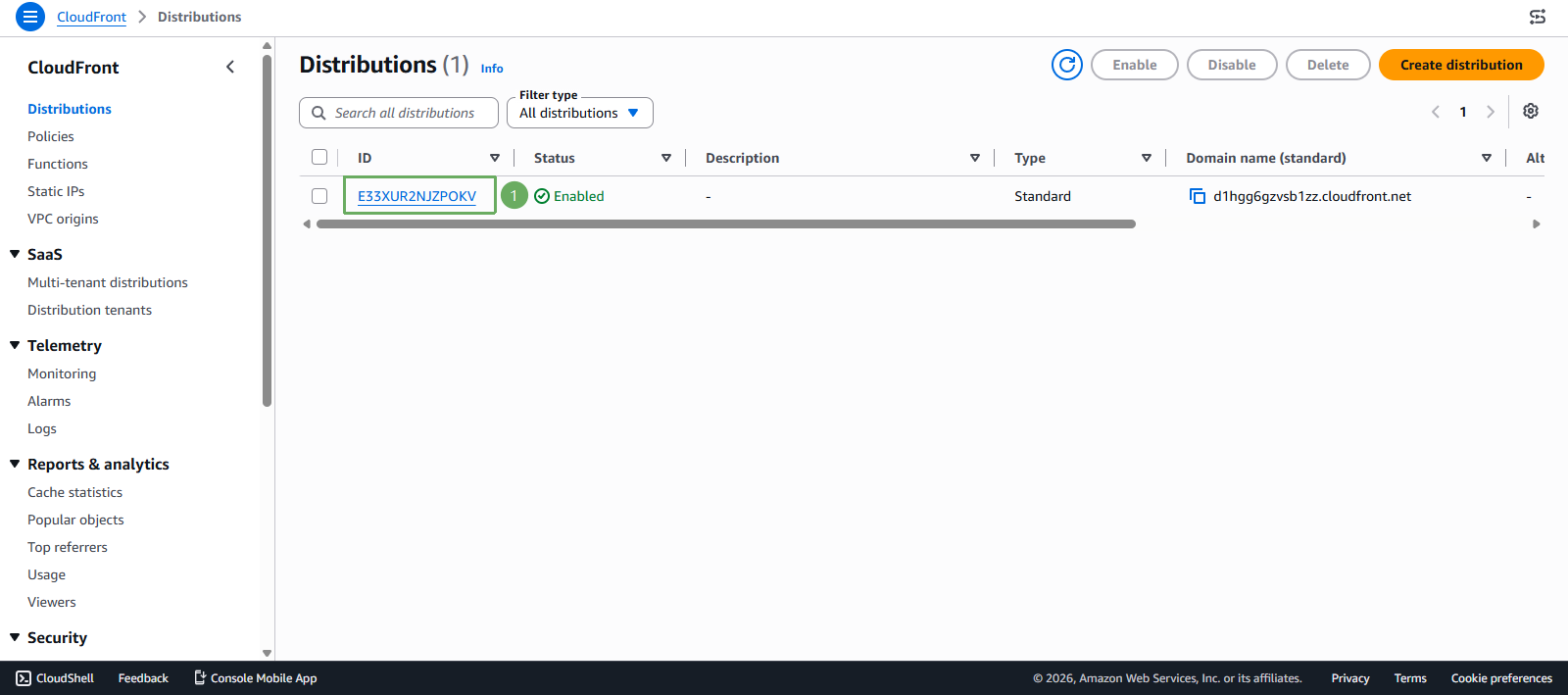Open the CloudShell icon in footer
The width and height of the screenshot is (1568, 695).
pyautogui.click(x=24, y=678)
